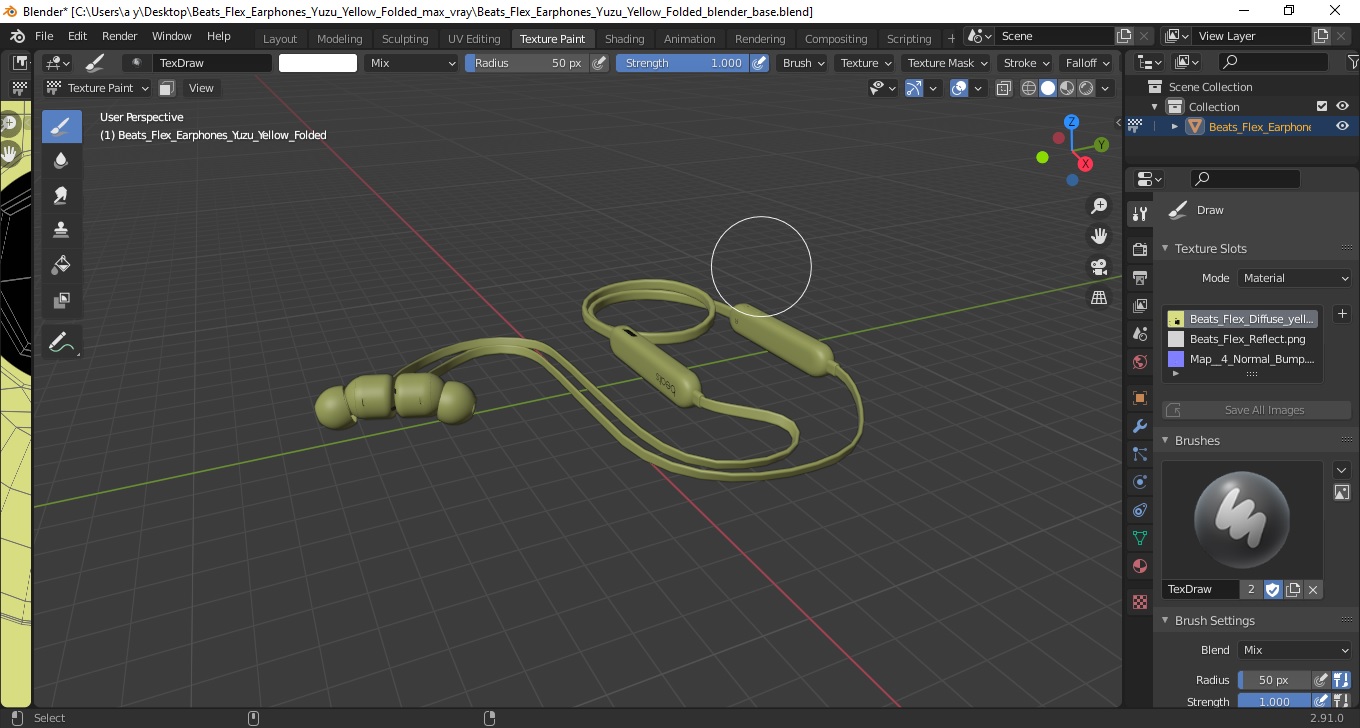The width and height of the screenshot is (1360, 728).
Task: Click Save All Images button
Action: click(x=1256, y=410)
